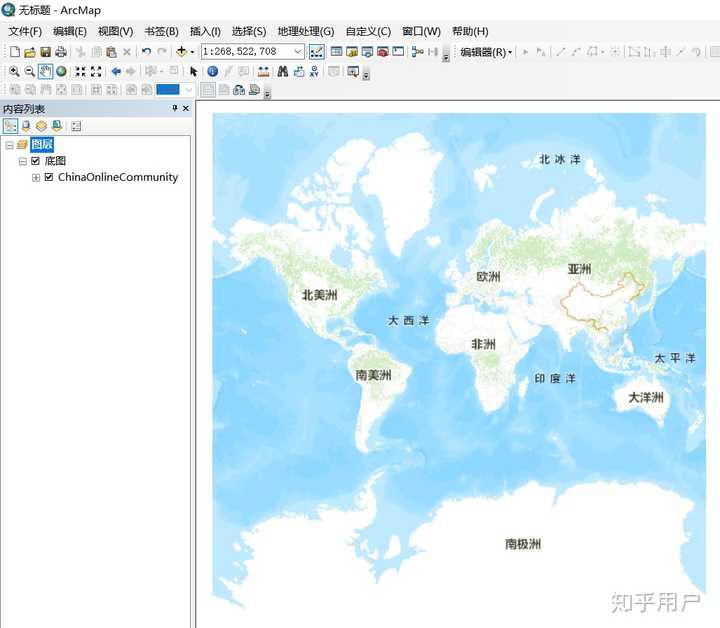
Task: Open the Create Viewer Window tool
Action: [353, 72]
